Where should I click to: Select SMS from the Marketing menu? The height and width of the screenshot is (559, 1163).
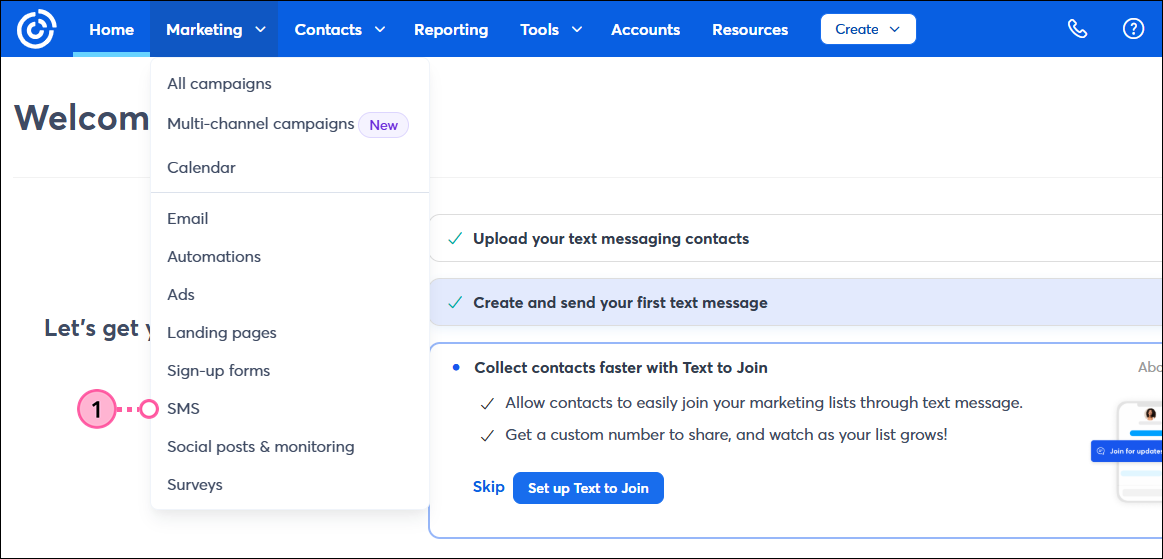pyautogui.click(x=183, y=408)
